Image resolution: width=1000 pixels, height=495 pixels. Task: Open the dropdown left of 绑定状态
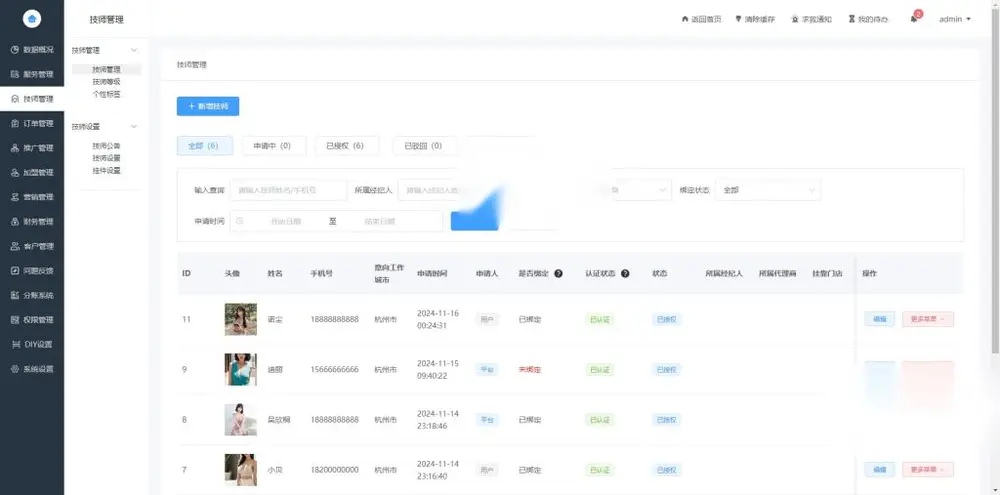[641, 190]
